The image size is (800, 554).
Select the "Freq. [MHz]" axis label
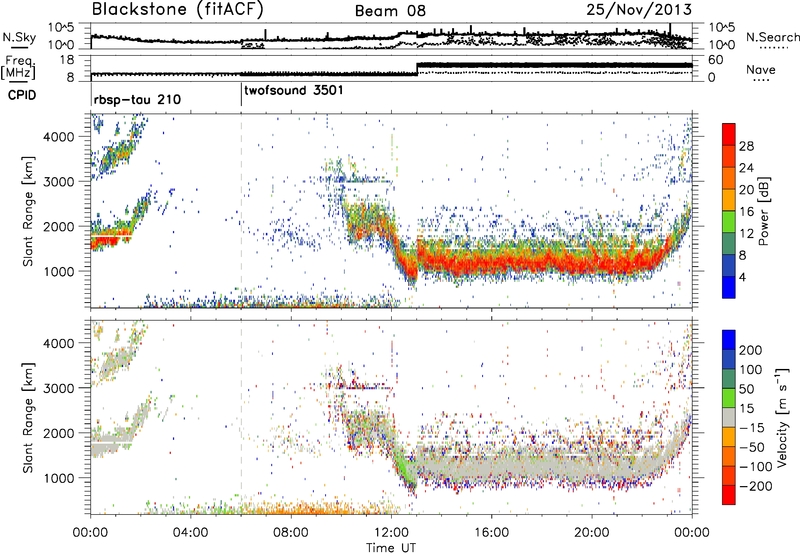[18, 68]
